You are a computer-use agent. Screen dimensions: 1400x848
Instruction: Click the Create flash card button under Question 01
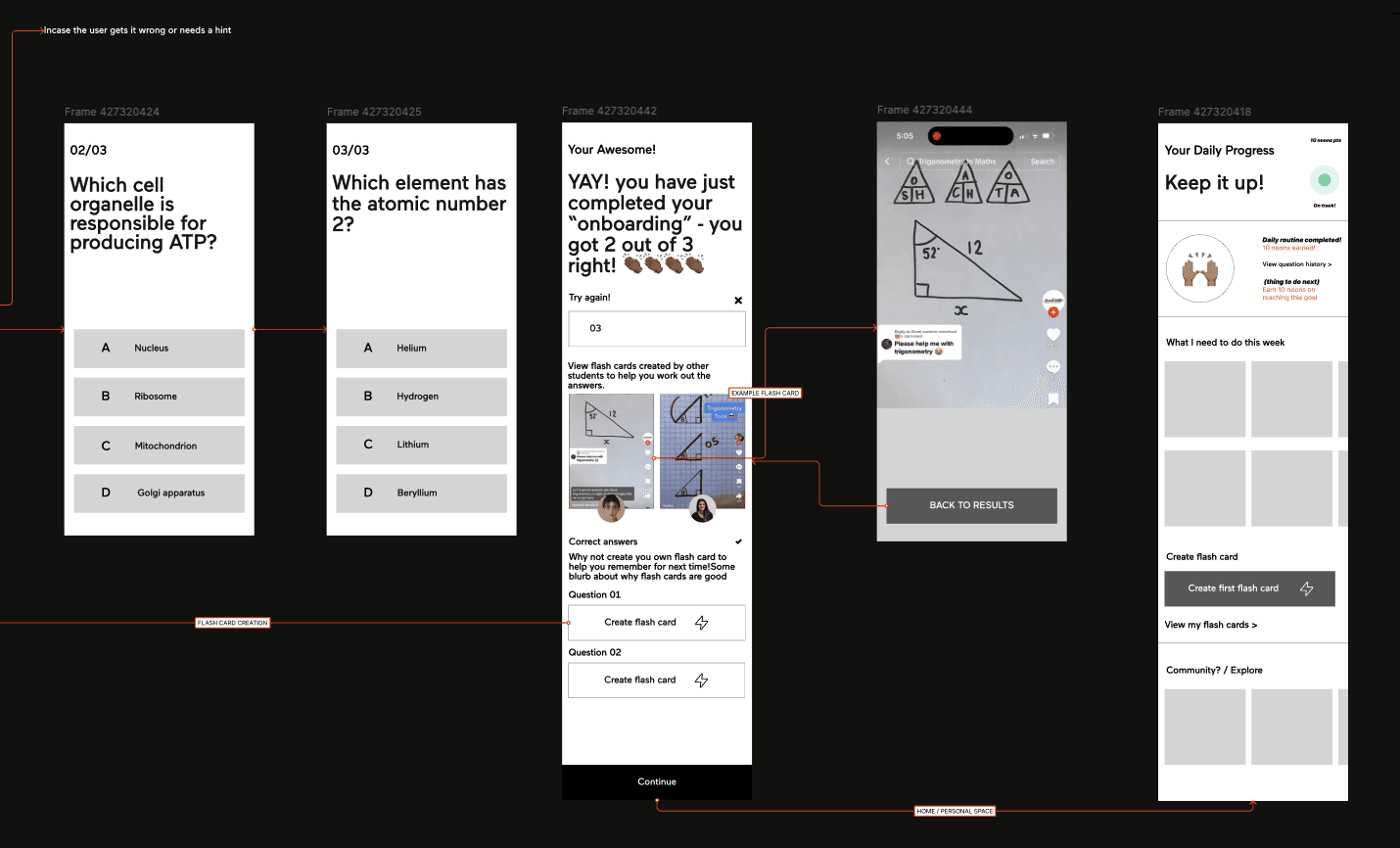pos(657,623)
